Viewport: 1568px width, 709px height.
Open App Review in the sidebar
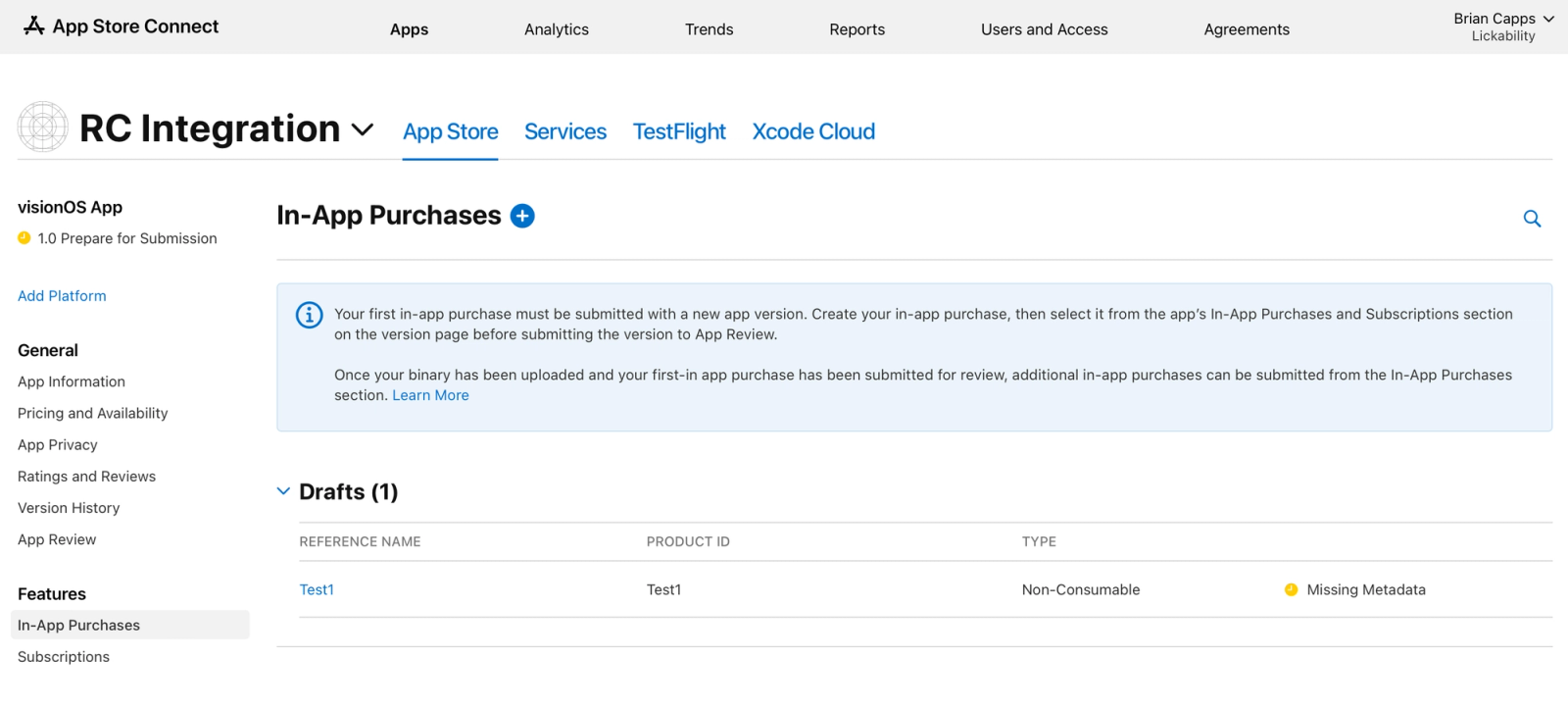(x=57, y=539)
